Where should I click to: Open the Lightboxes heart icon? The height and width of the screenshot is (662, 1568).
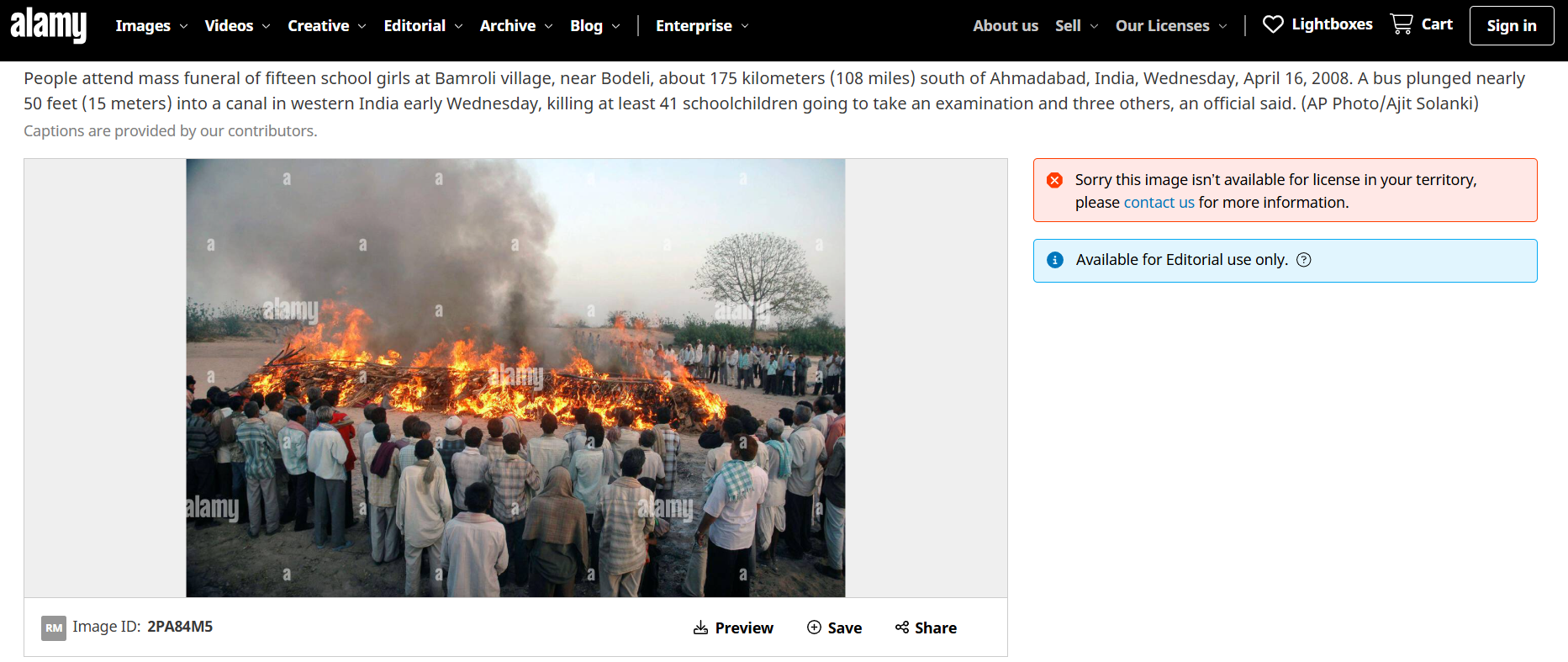[1273, 24]
